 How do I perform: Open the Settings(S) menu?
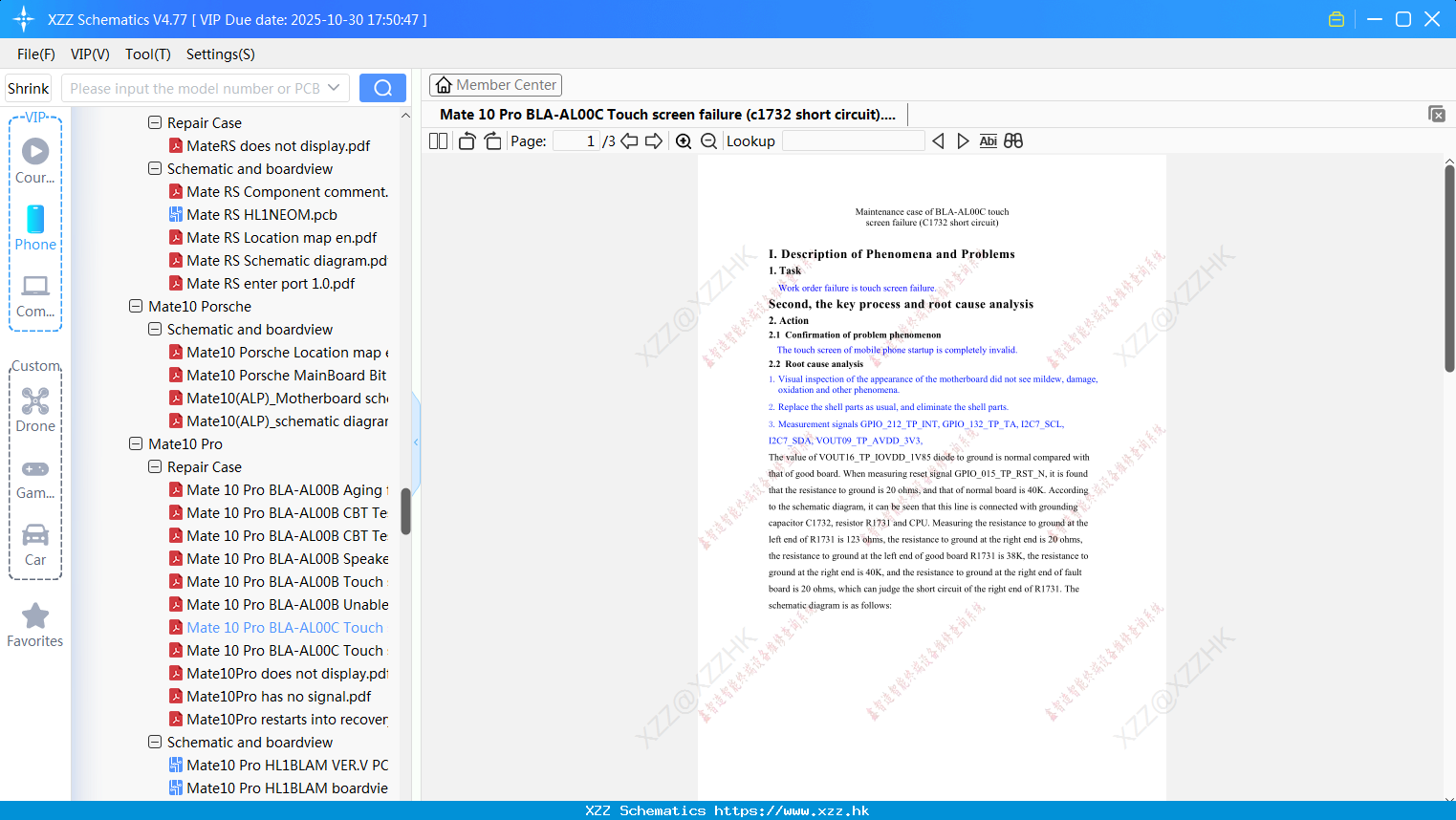(x=220, y=54)
